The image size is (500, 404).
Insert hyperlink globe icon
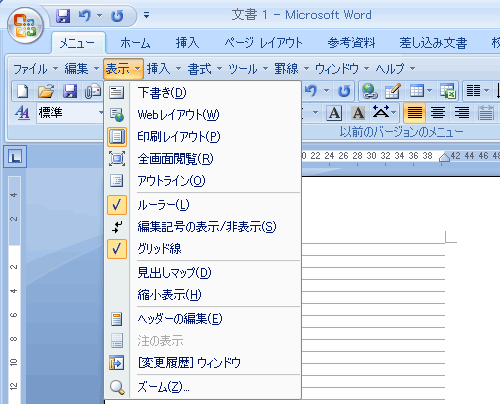pos(369,91)
